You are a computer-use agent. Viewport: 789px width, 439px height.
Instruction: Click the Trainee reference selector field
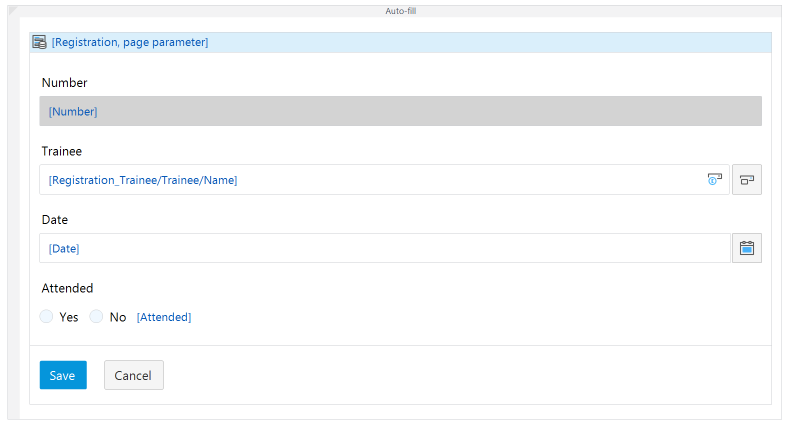[x=384, y=180]
